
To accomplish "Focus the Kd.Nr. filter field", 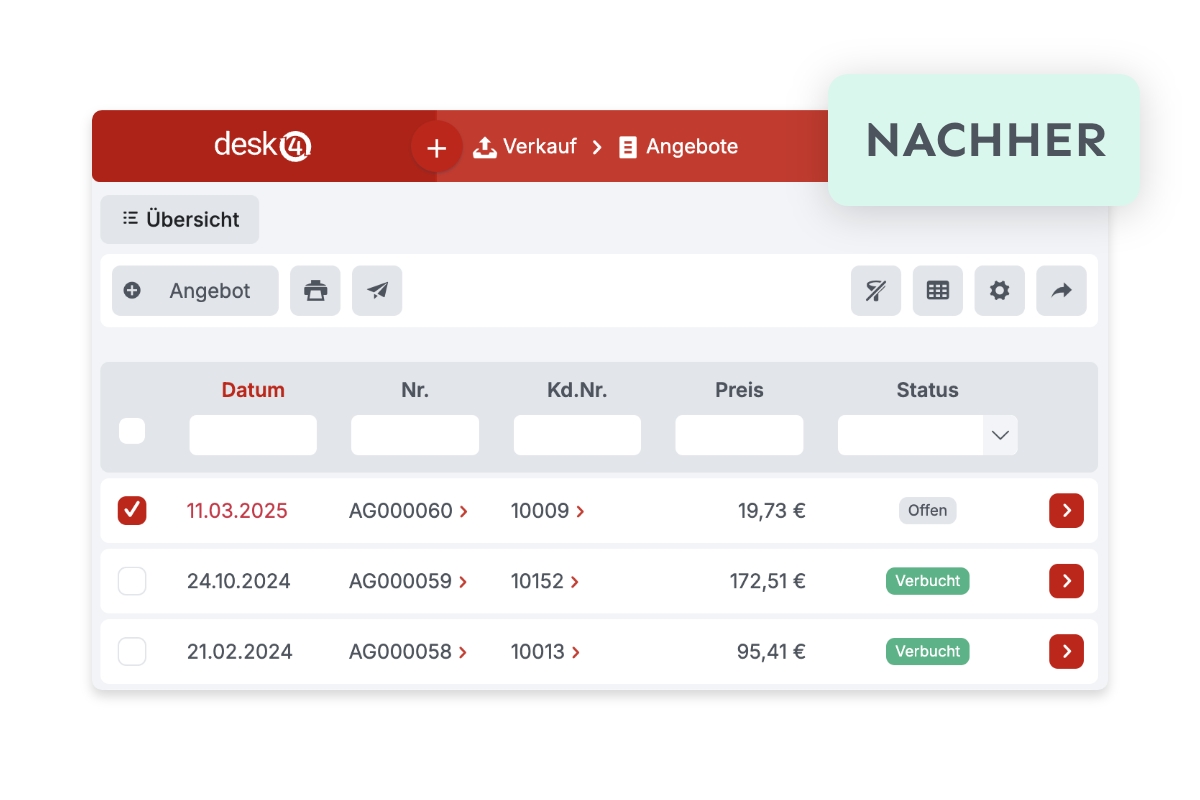I will (577, 435).
